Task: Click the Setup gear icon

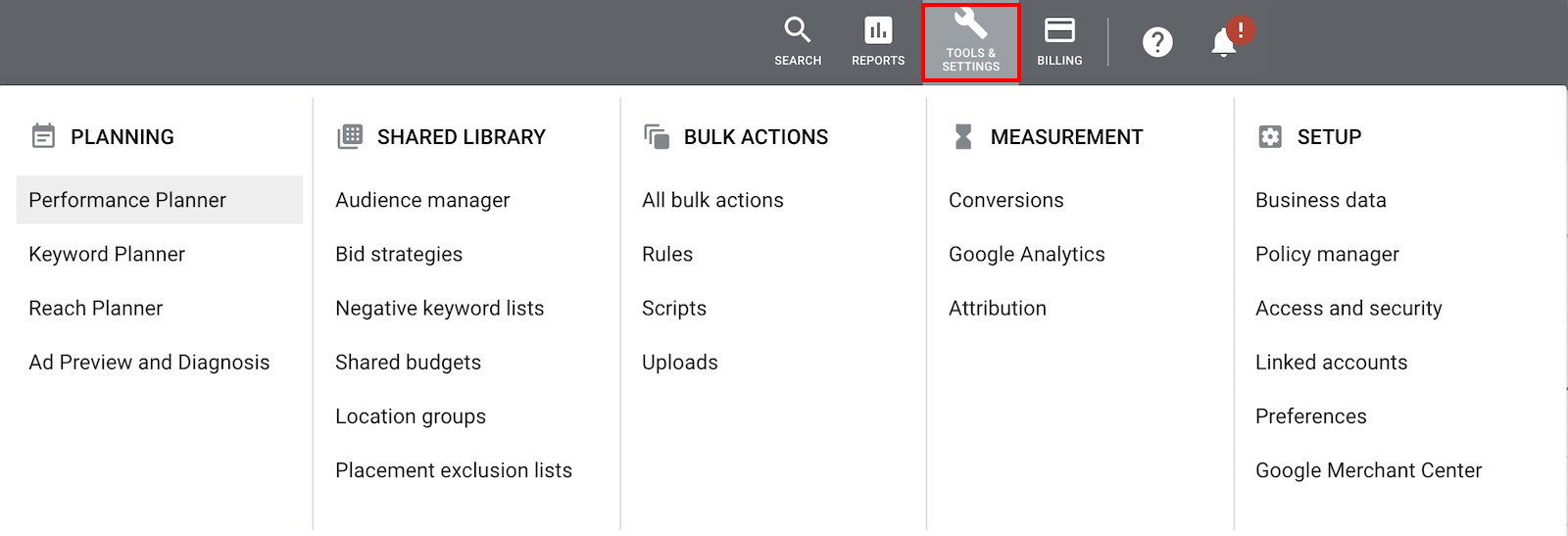Action: [x=1270, y=136]
